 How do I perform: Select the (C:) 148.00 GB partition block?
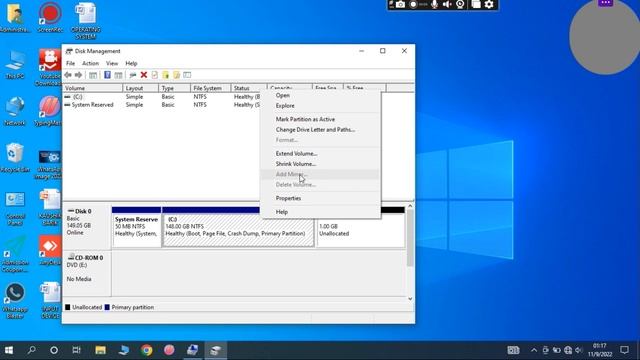[x=238, y=231]
